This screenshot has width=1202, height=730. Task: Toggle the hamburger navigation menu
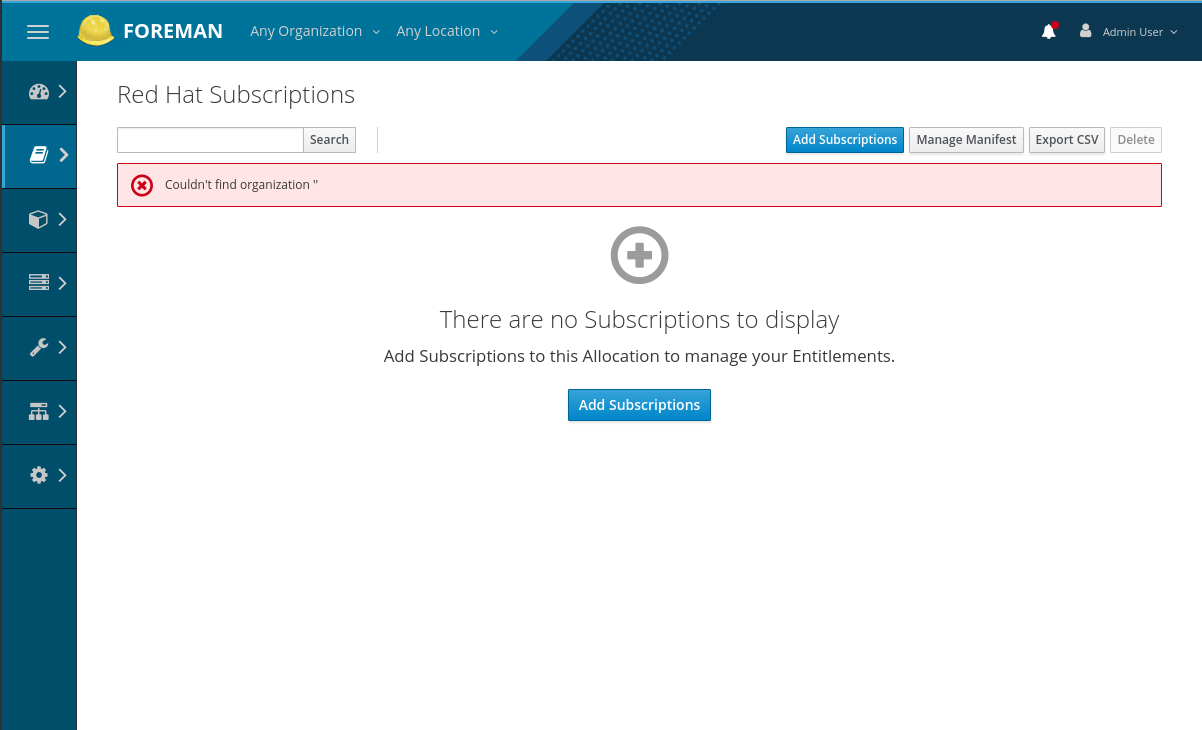[x=38, y=32]
